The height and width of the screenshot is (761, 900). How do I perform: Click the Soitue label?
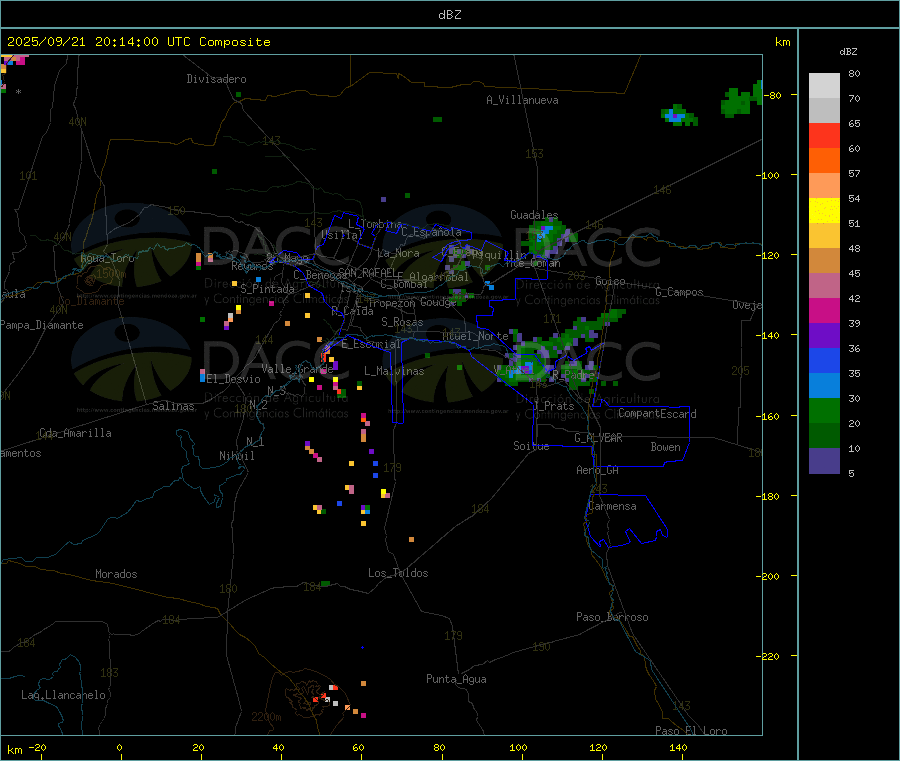pyautogui.click(x=531, y=446)
